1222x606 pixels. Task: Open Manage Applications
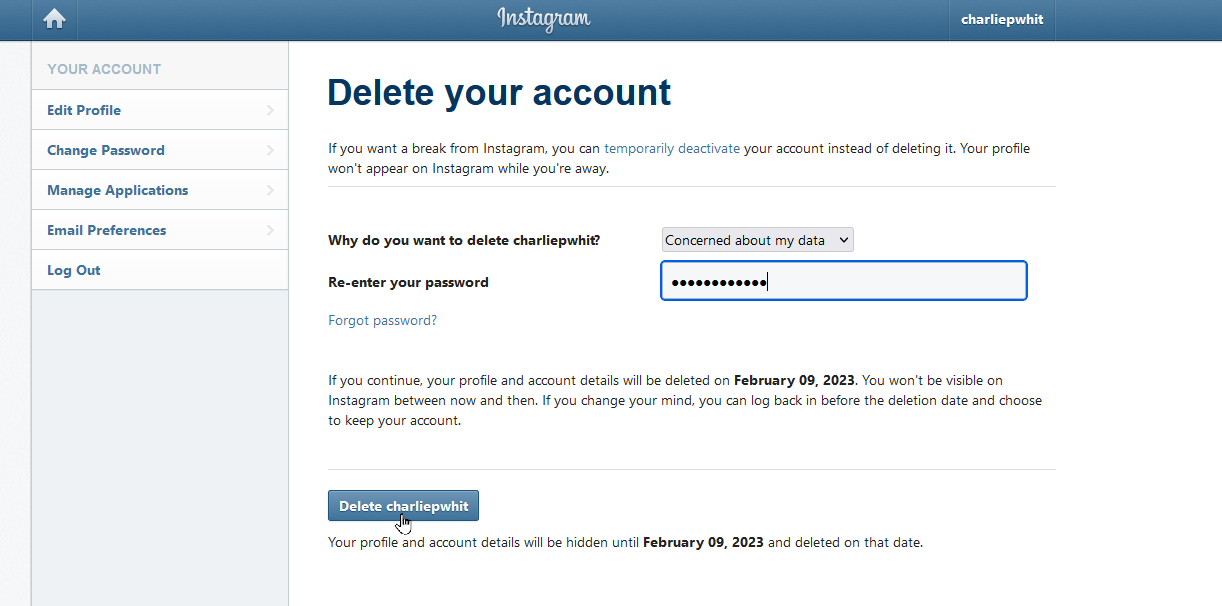click(117, 189)
